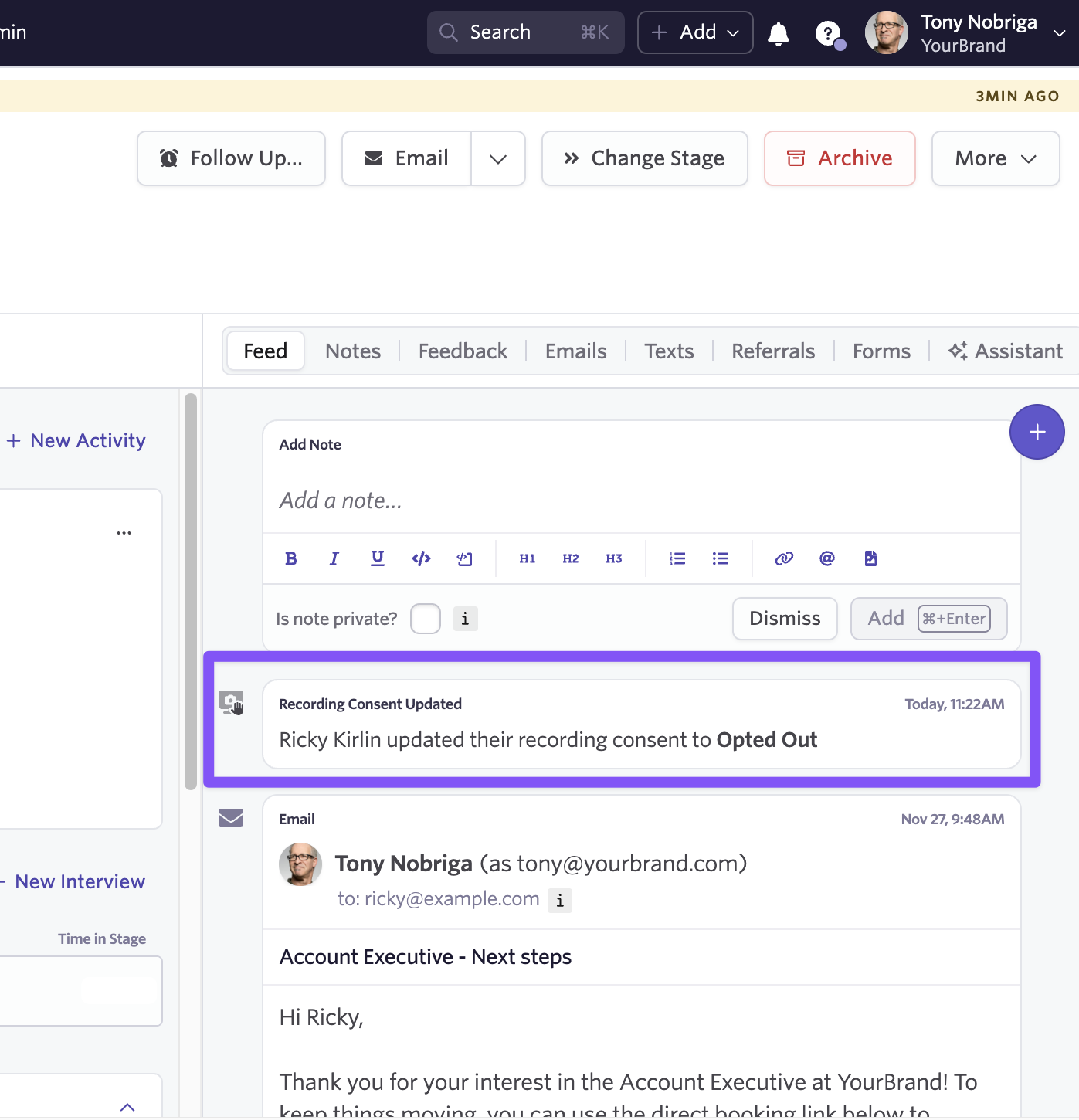Click the underline formatting icon
1079x1120 pixels.
[x=377, y=558]
